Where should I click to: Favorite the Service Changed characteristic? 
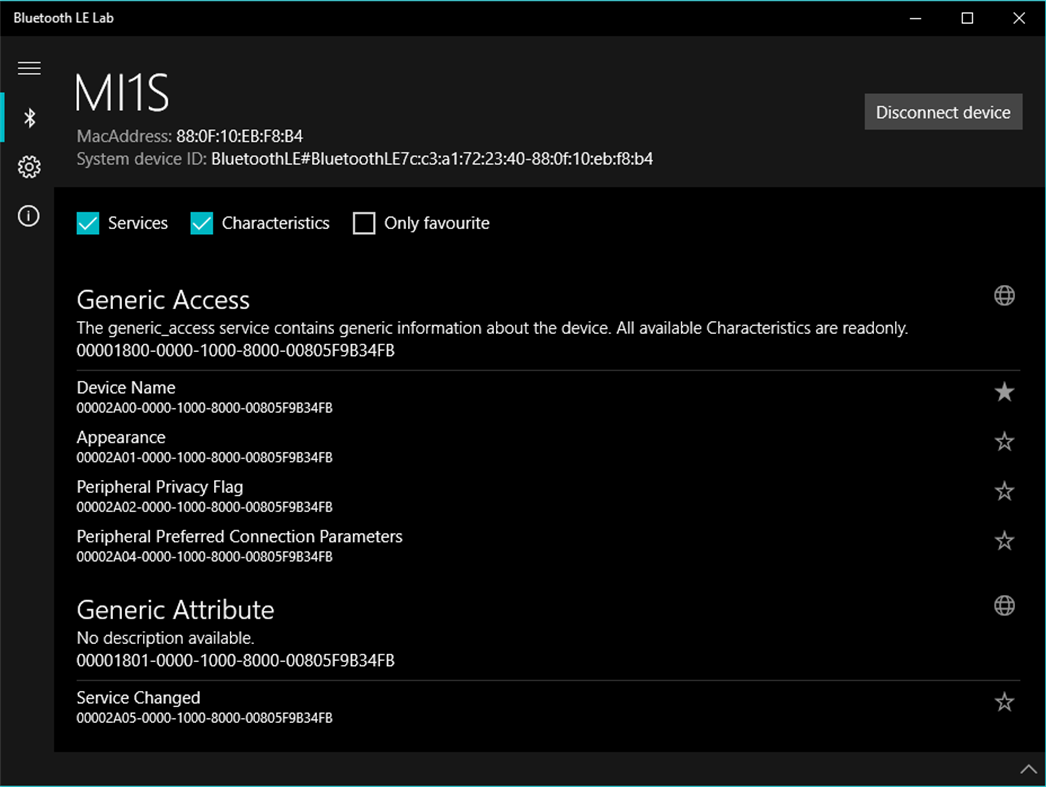[x=1004, y=702]
